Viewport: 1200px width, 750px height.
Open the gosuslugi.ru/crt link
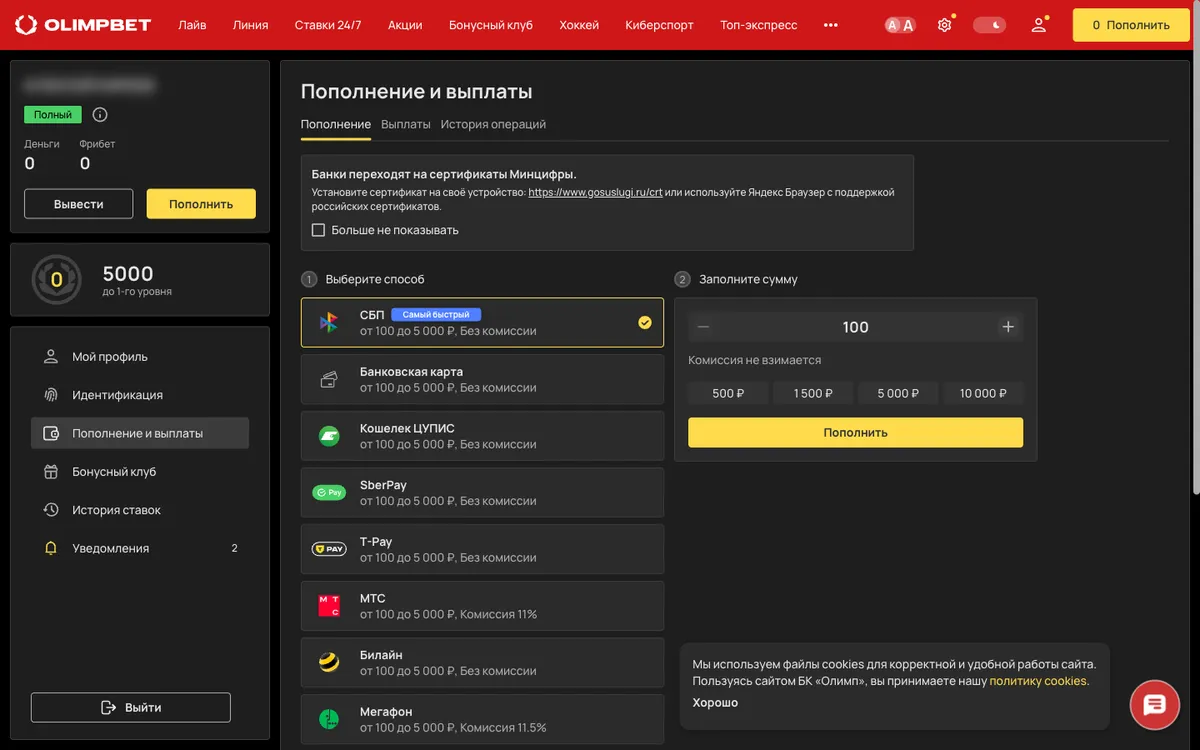click(x=595, y=192)
